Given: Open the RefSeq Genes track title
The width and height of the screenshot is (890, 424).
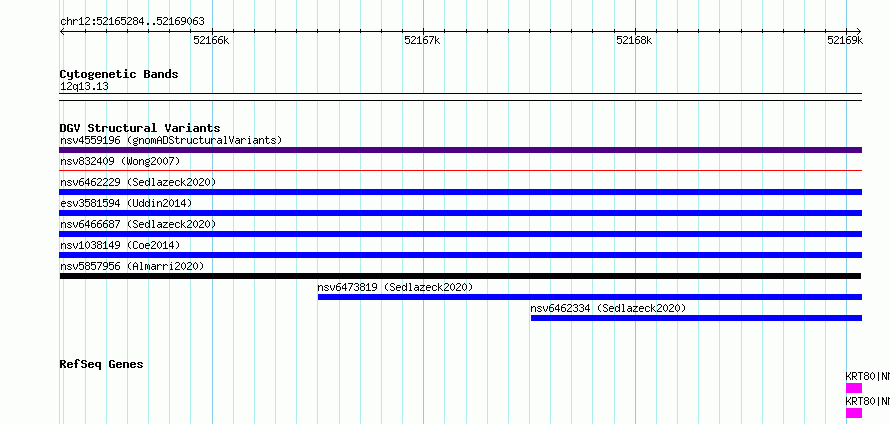Looking at the screenshot, I should (101, 364).
